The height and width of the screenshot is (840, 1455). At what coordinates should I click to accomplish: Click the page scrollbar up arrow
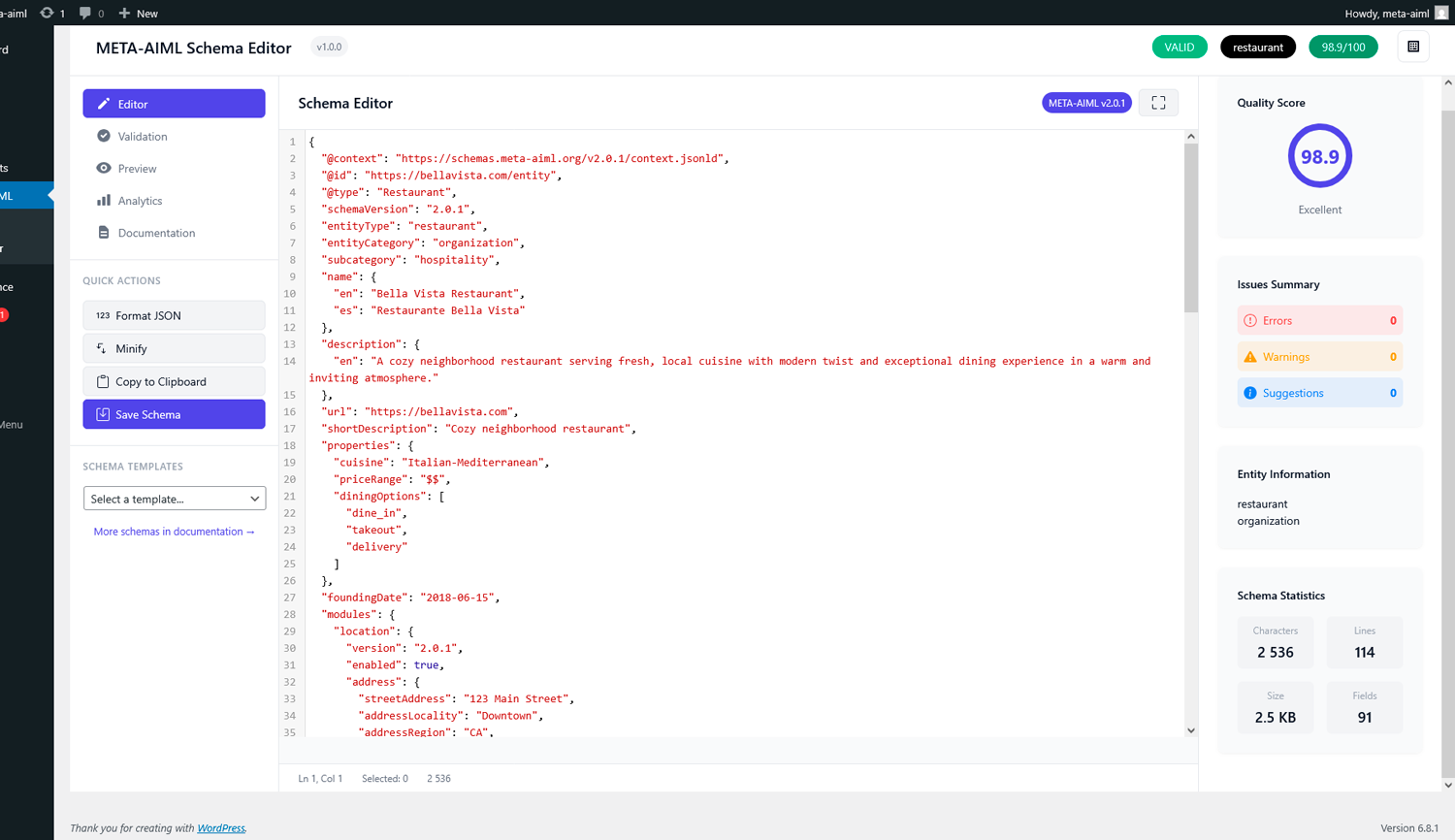(1448, 82)
